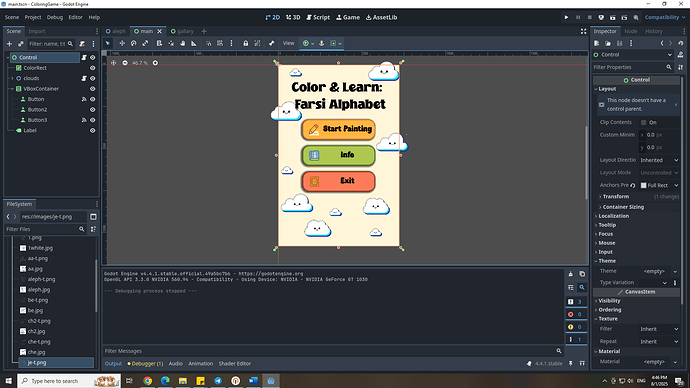
Task: Open the Debug menu
Action: point(55,18)
